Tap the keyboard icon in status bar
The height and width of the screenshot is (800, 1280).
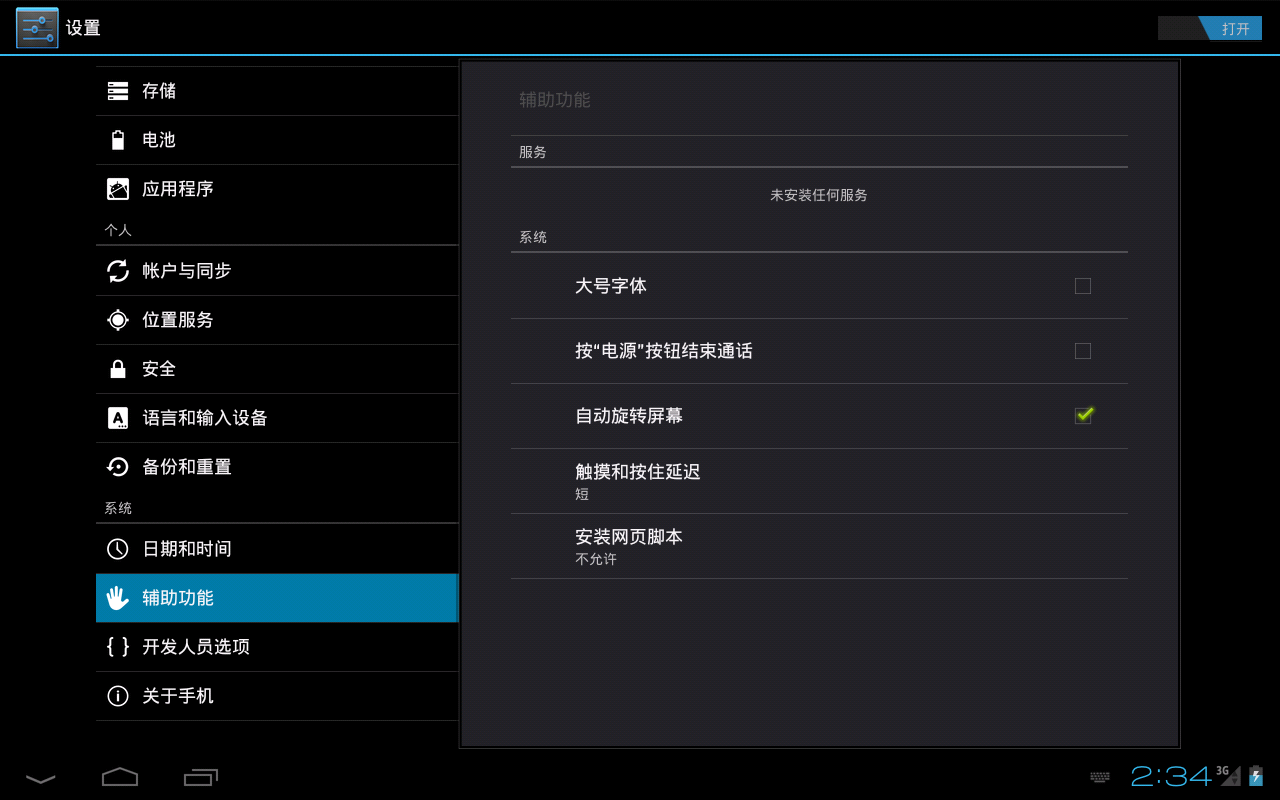click(x=1100, y=777)
